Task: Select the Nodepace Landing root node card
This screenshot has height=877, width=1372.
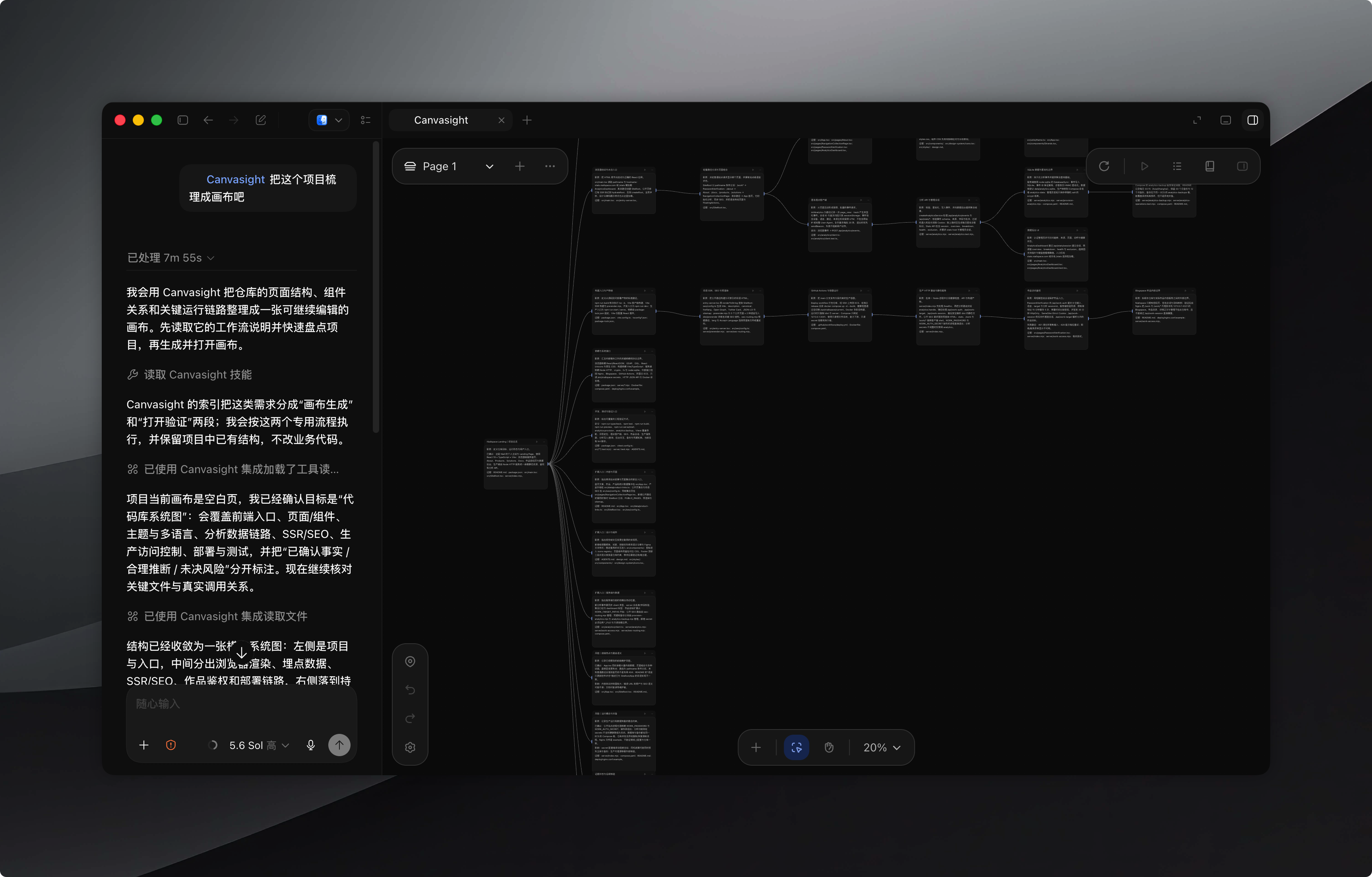Action: click(x=515, y=464)
